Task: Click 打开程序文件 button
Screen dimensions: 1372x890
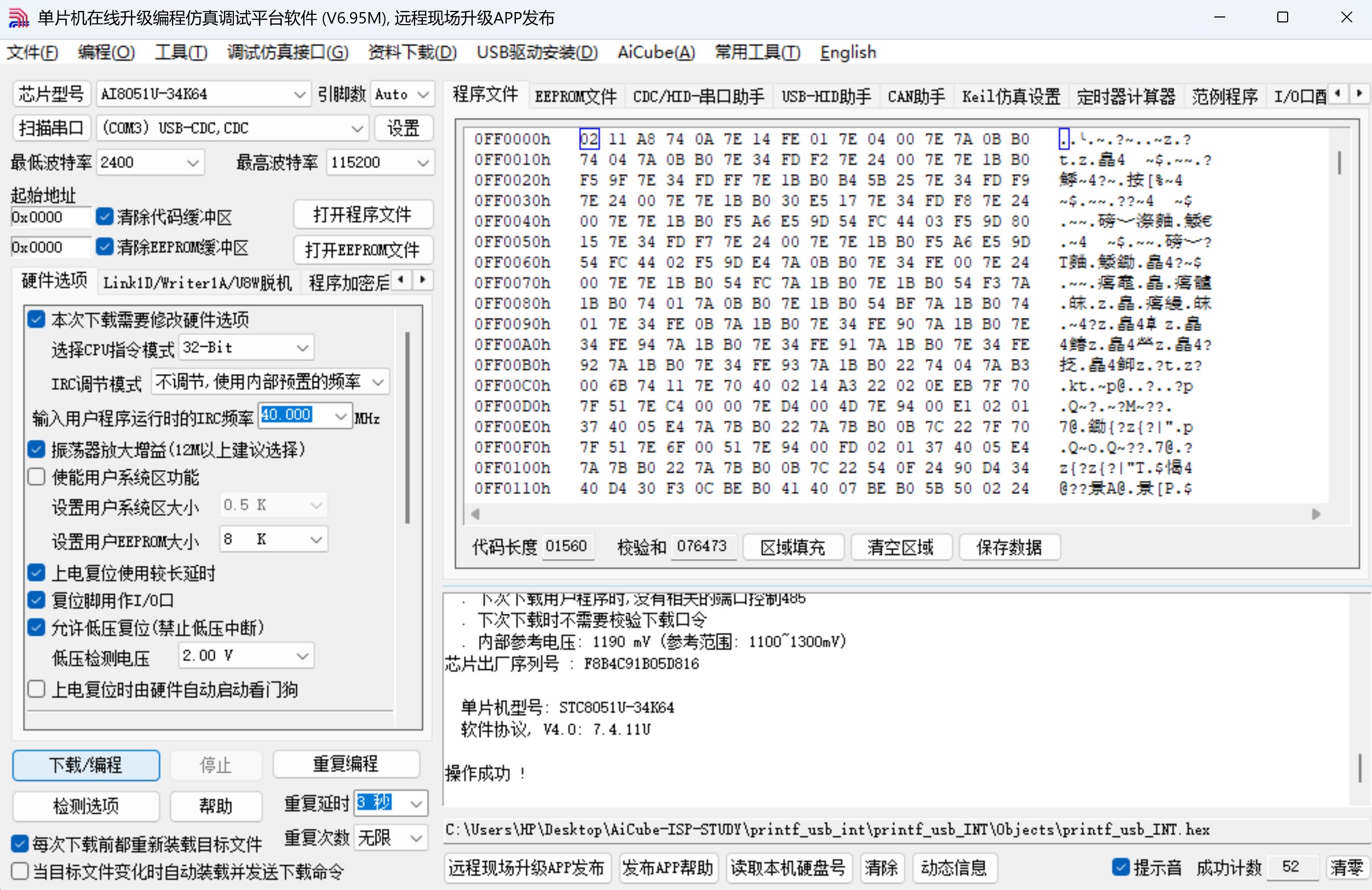Action: [363, 215]
